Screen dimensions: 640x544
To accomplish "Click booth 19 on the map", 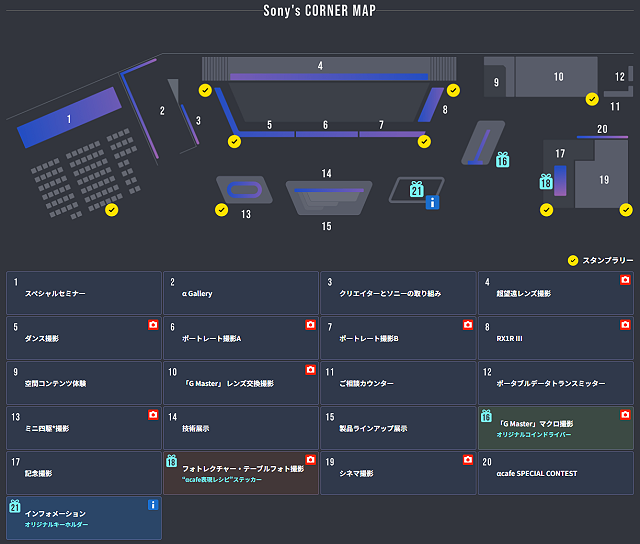I will (x=604, y=181).
